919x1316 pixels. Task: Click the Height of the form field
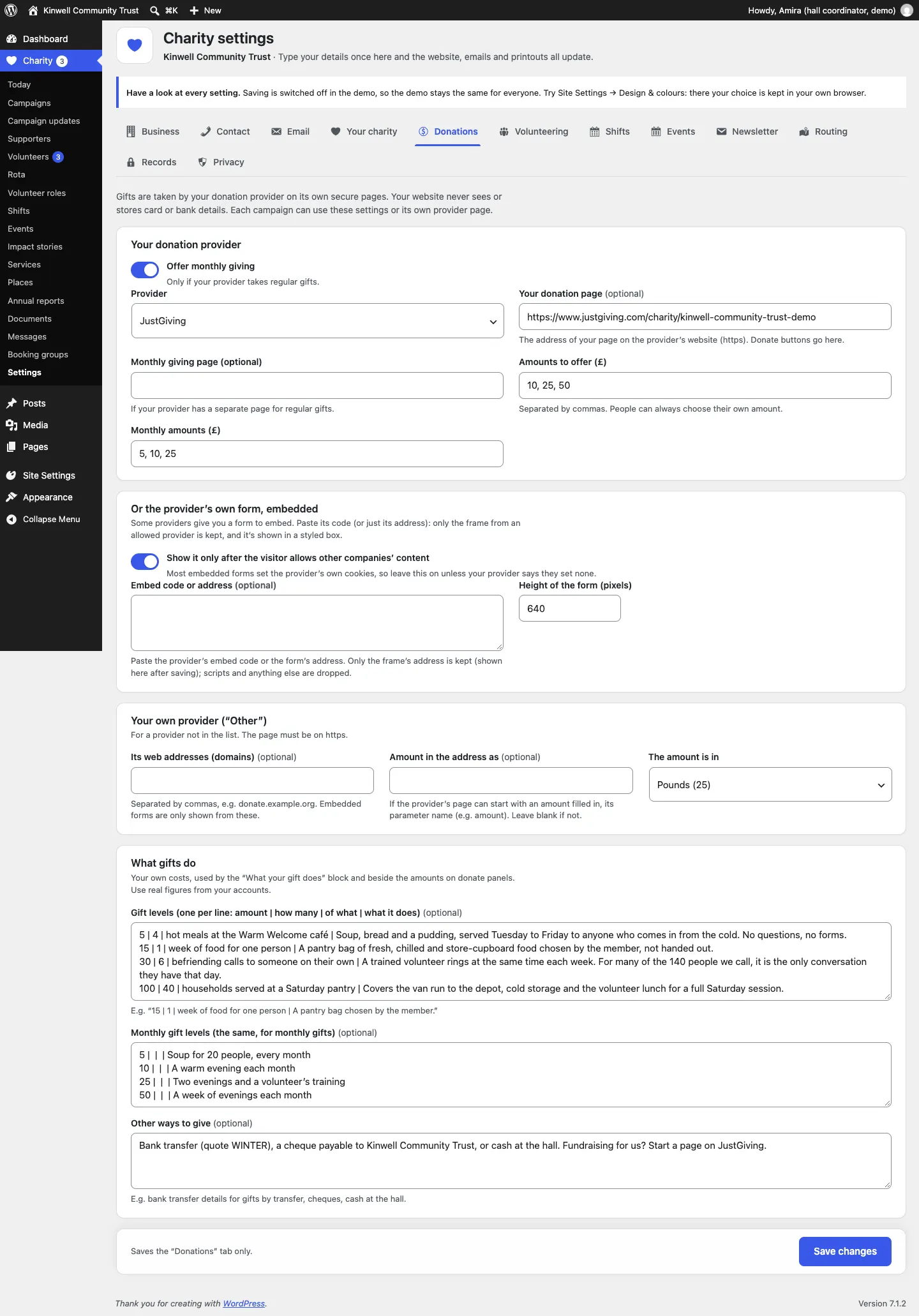(x=570, y=608)
